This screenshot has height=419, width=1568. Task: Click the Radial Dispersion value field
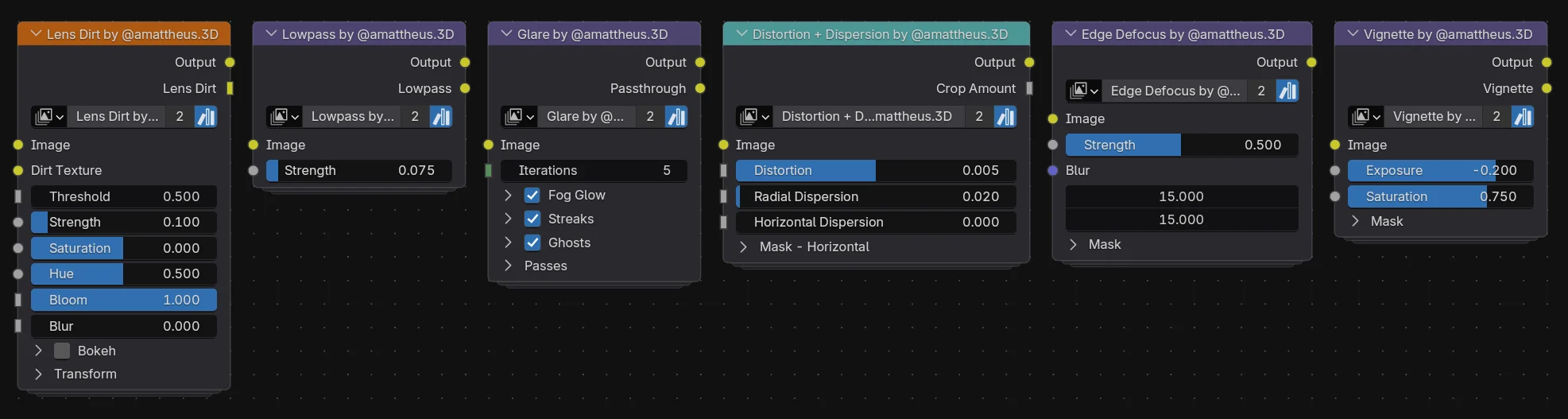(x=875, y=197)
